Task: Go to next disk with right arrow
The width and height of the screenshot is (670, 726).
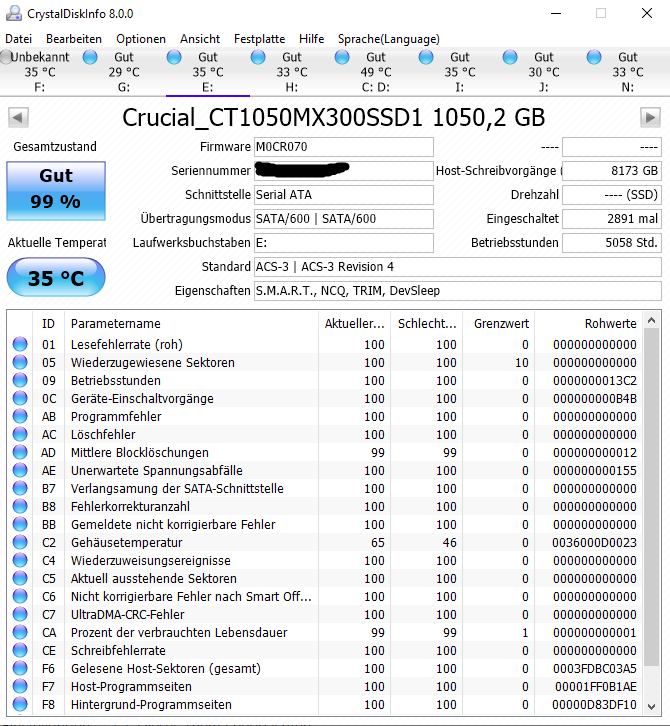Action: 650,118
